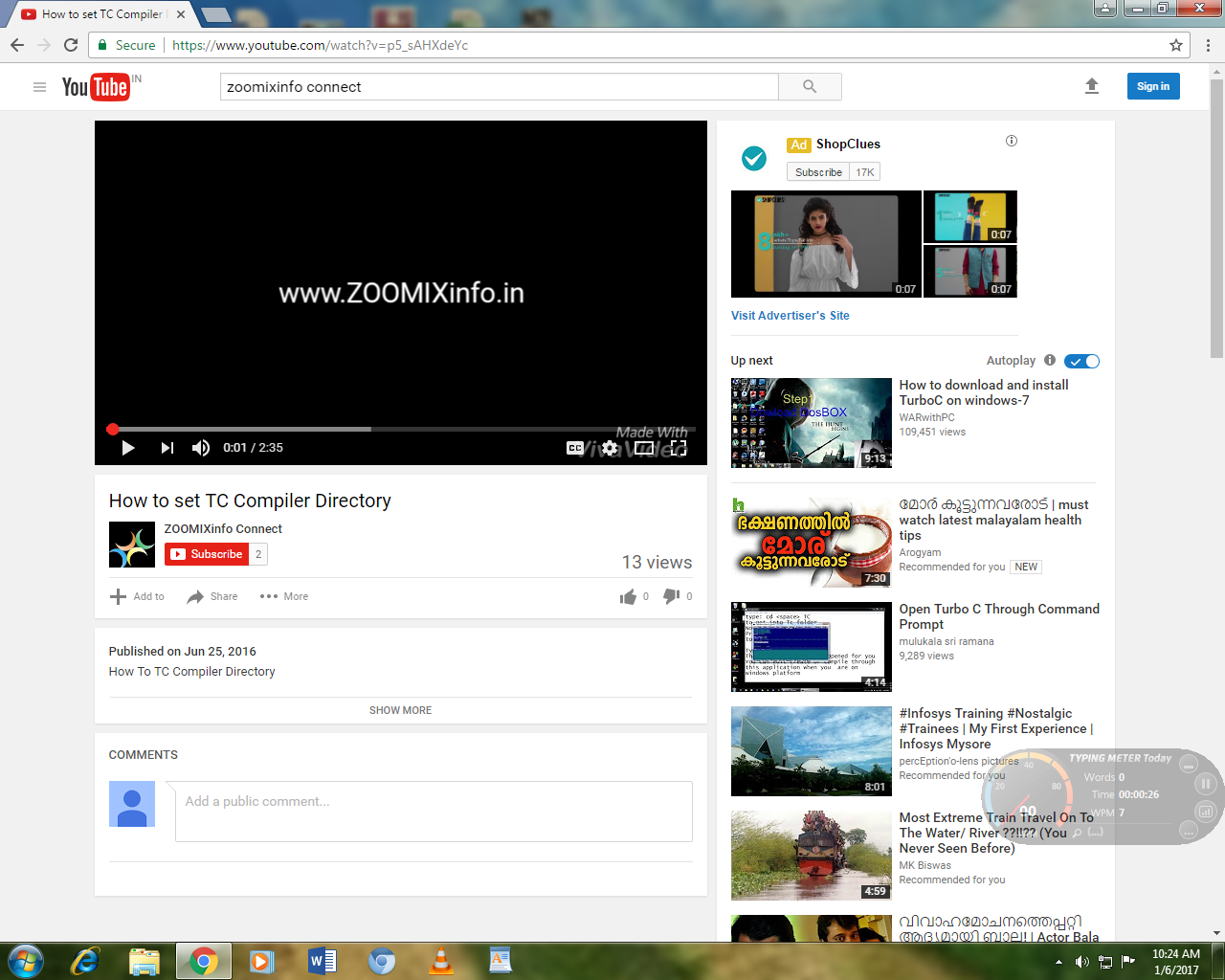Like the video with thumbs up
This screenshot has height=980, width=1225.
628,596
